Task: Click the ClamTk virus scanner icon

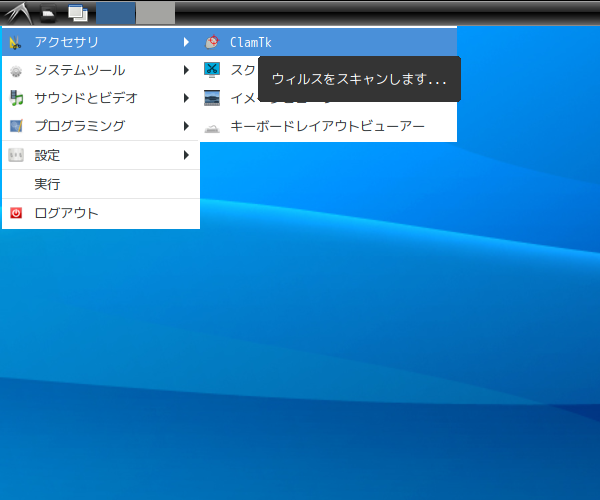Action: point(212,42)
